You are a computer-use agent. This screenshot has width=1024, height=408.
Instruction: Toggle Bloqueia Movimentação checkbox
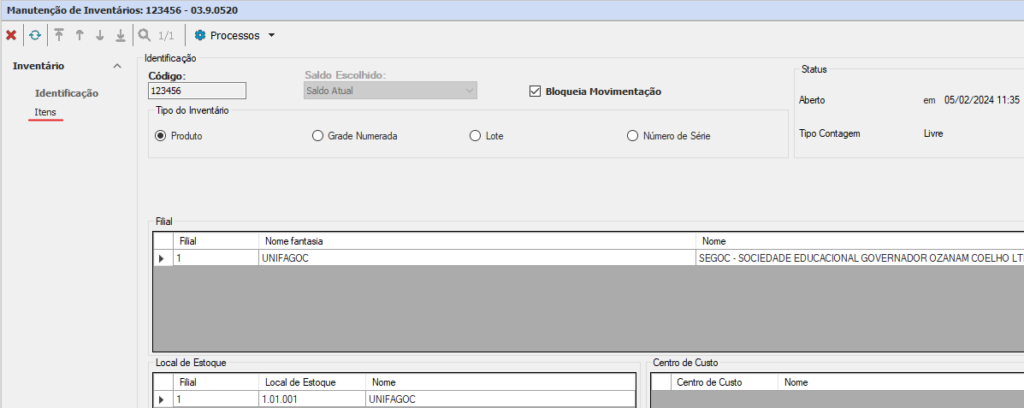535,92
